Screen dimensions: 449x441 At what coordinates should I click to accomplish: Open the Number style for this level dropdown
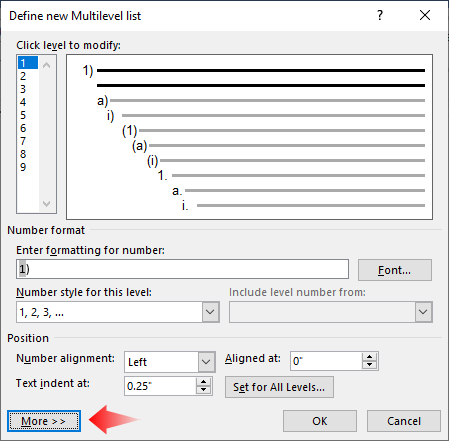210,312
